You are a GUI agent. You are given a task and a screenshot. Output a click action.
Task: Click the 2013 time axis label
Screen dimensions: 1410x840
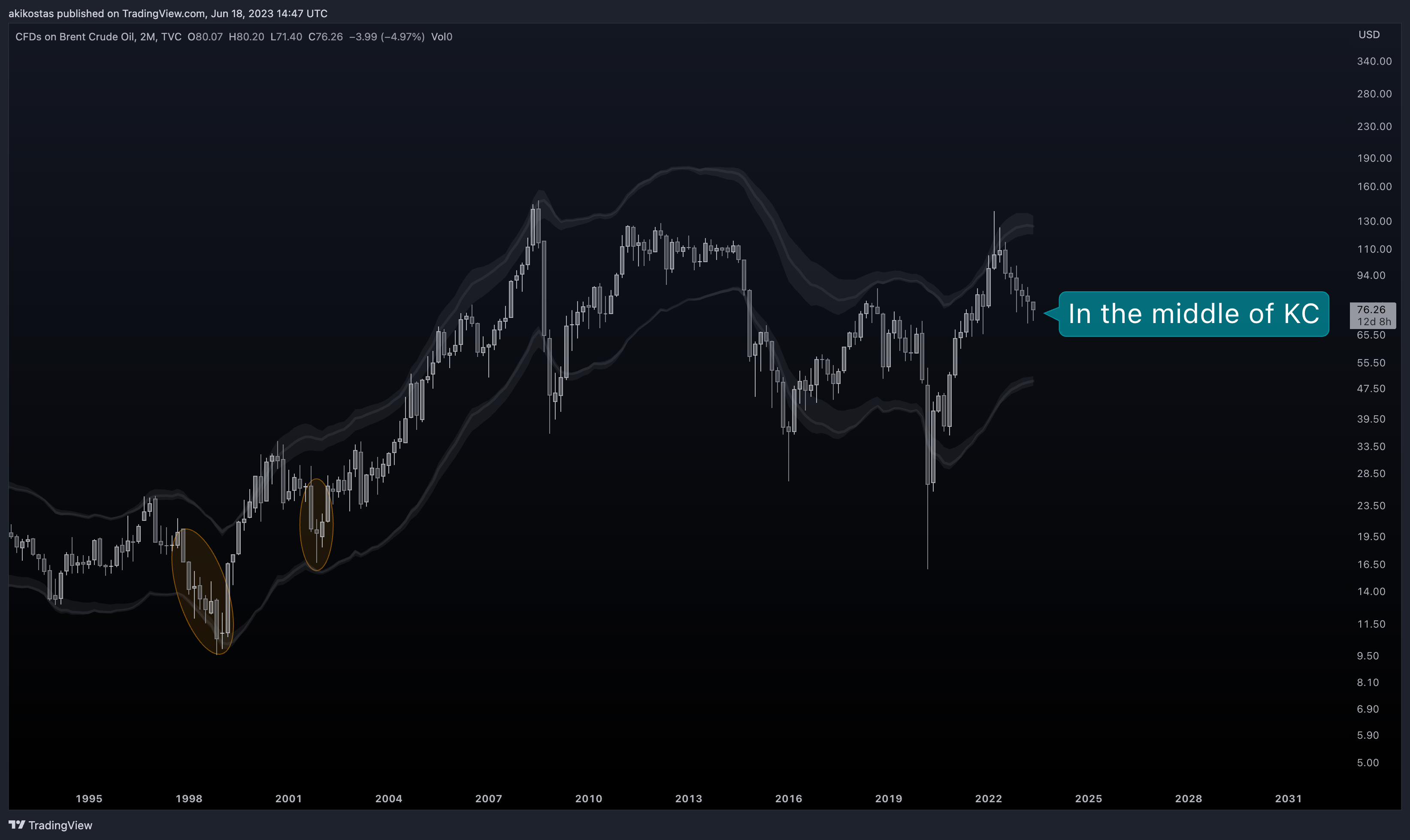(689, 799)
